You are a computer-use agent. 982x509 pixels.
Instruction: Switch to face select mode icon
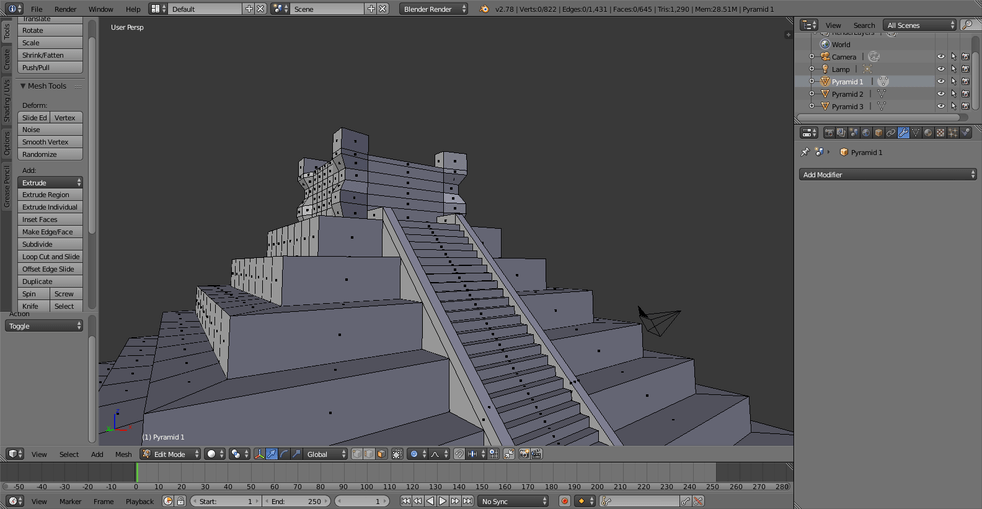coord(381,454)
